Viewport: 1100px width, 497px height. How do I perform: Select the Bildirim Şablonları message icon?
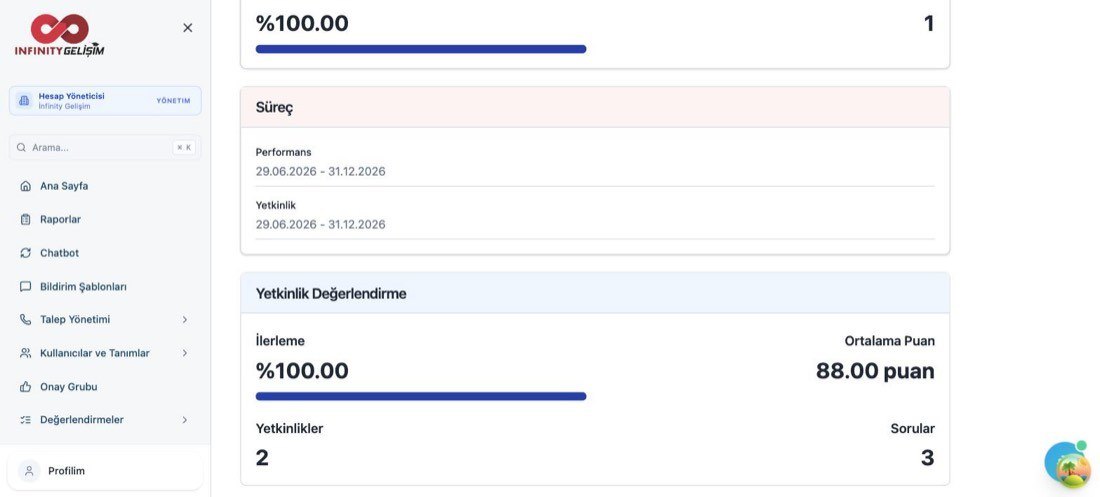tap(26, 286)
